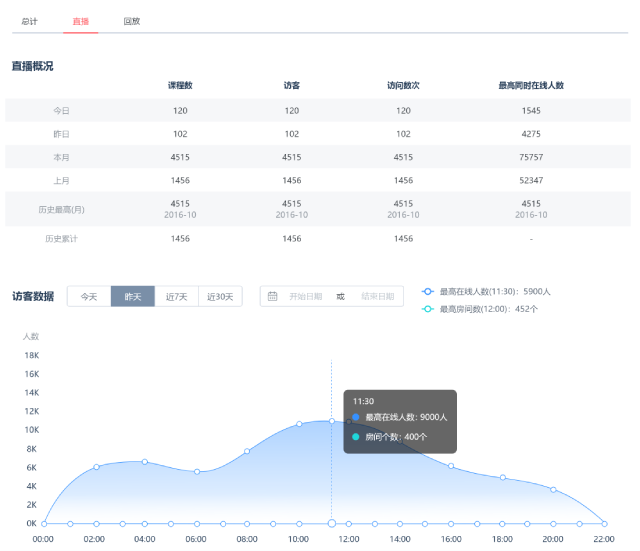Click the 52347 value in 上月 row

[x=531, y=180]
